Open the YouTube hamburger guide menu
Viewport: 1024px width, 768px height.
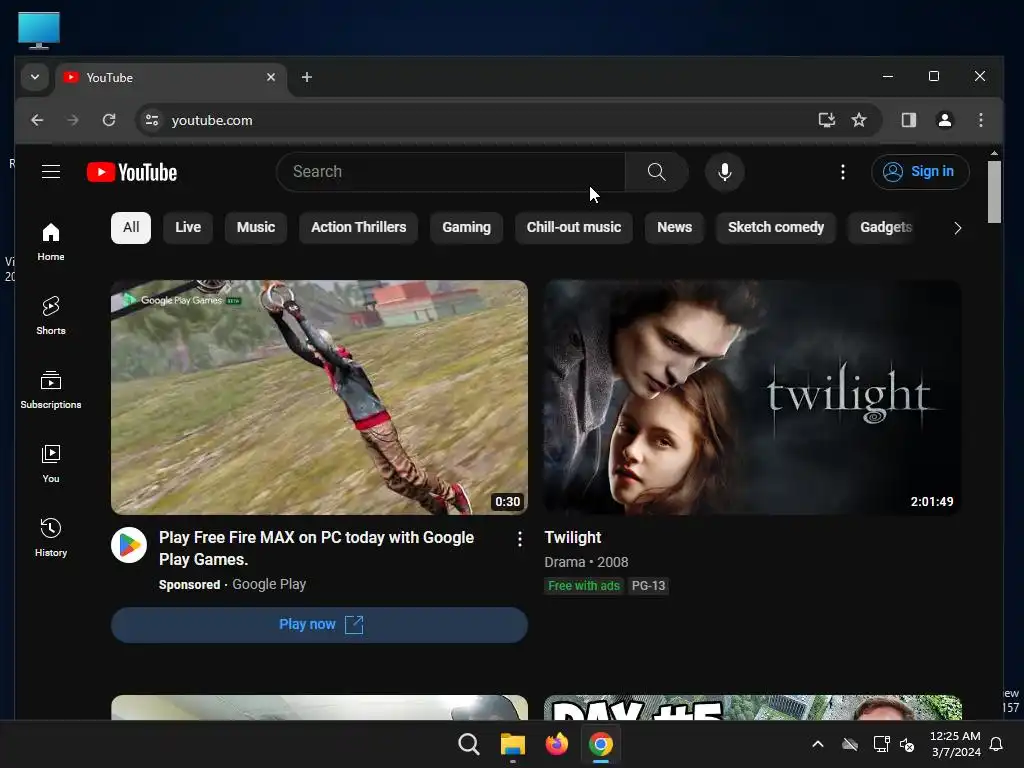coord(51,172)
